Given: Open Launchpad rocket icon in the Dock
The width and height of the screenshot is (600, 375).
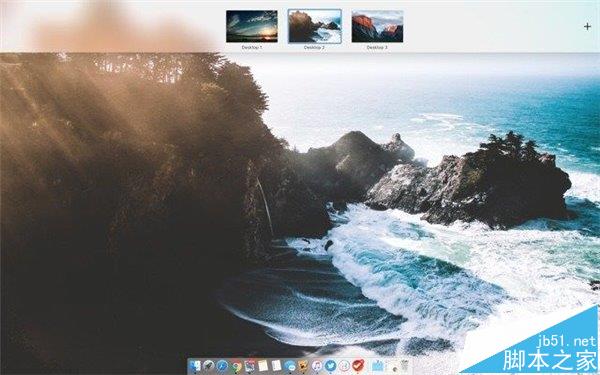Looking at the screenshot, I should (209, 366).
